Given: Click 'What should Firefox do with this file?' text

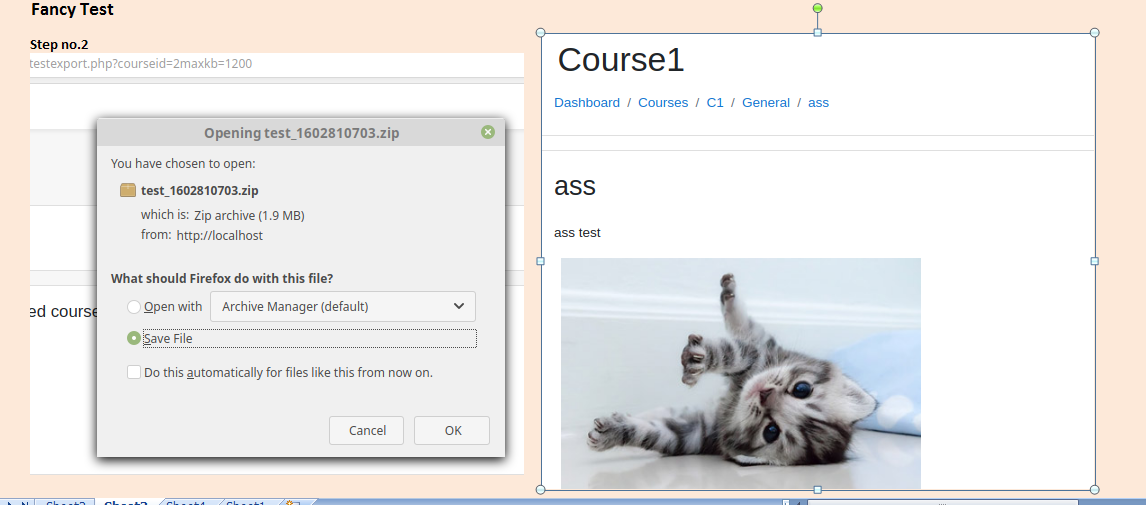Looking at the screenshot, I should [x=222, y=278].
